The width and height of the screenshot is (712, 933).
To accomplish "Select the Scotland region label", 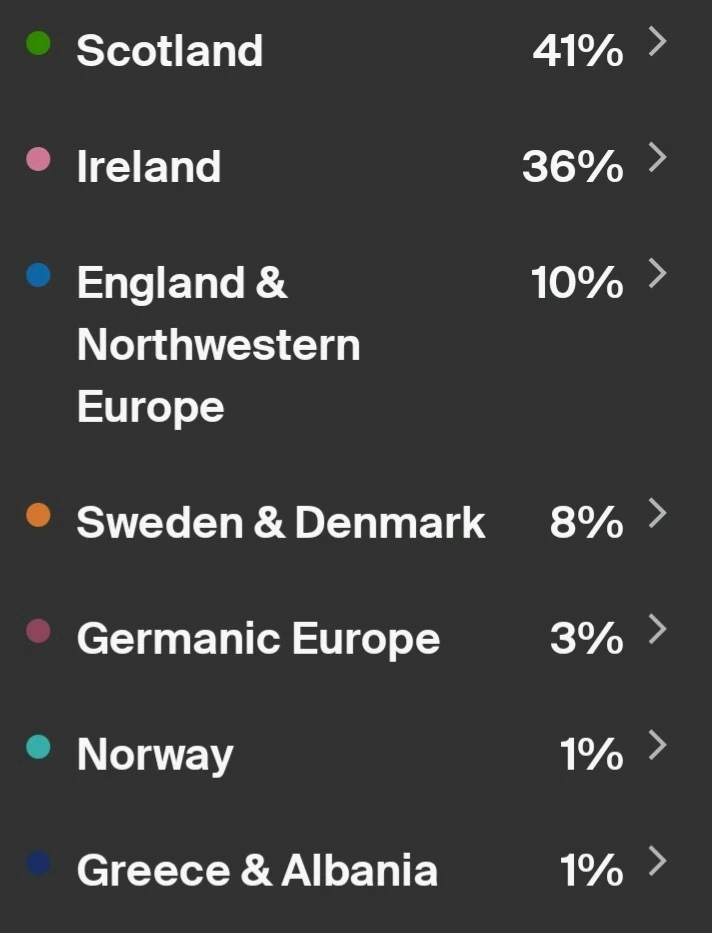I will pos(169,51).
